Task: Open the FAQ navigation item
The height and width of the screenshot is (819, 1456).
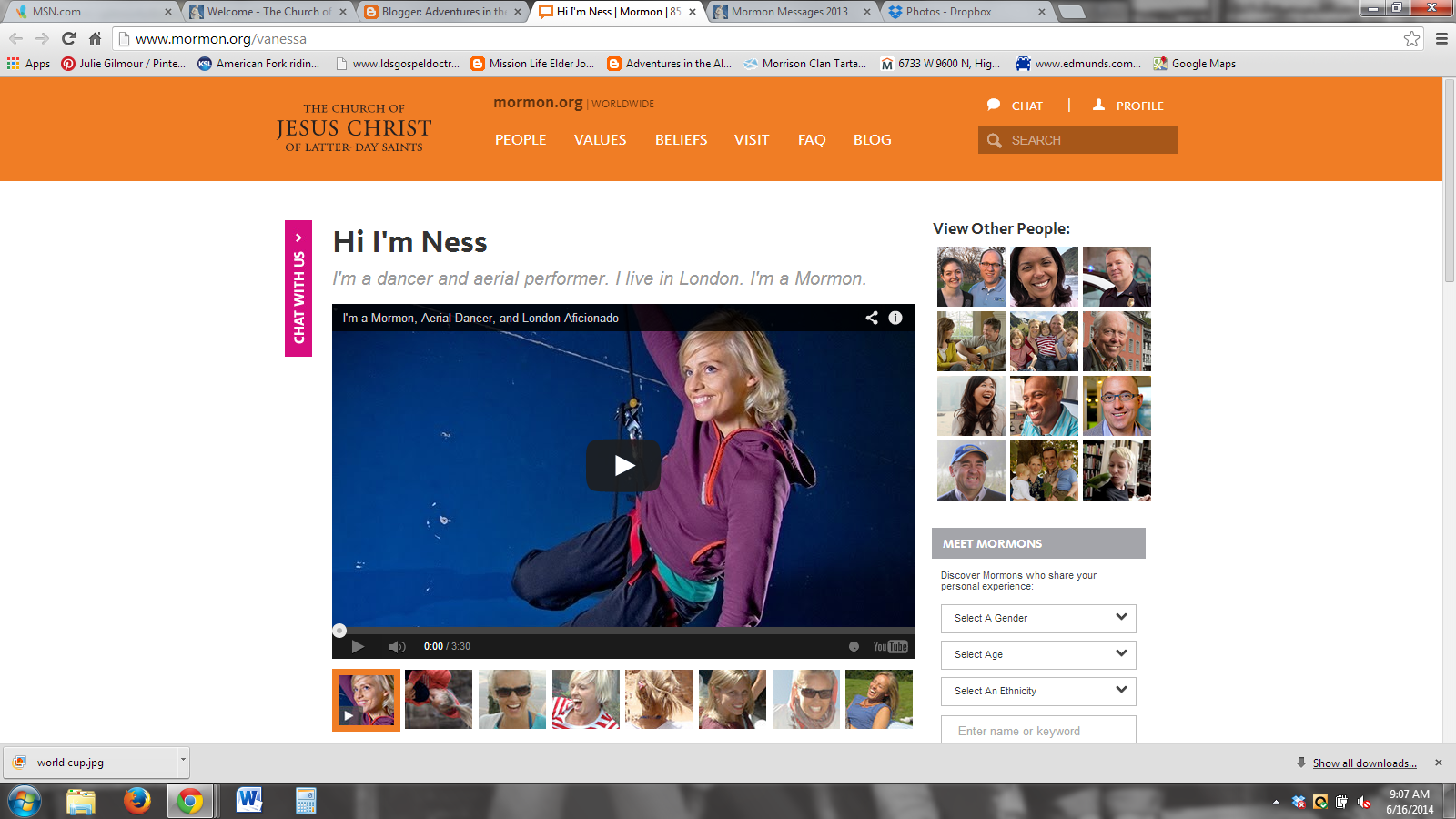Action: click(812, 140)
